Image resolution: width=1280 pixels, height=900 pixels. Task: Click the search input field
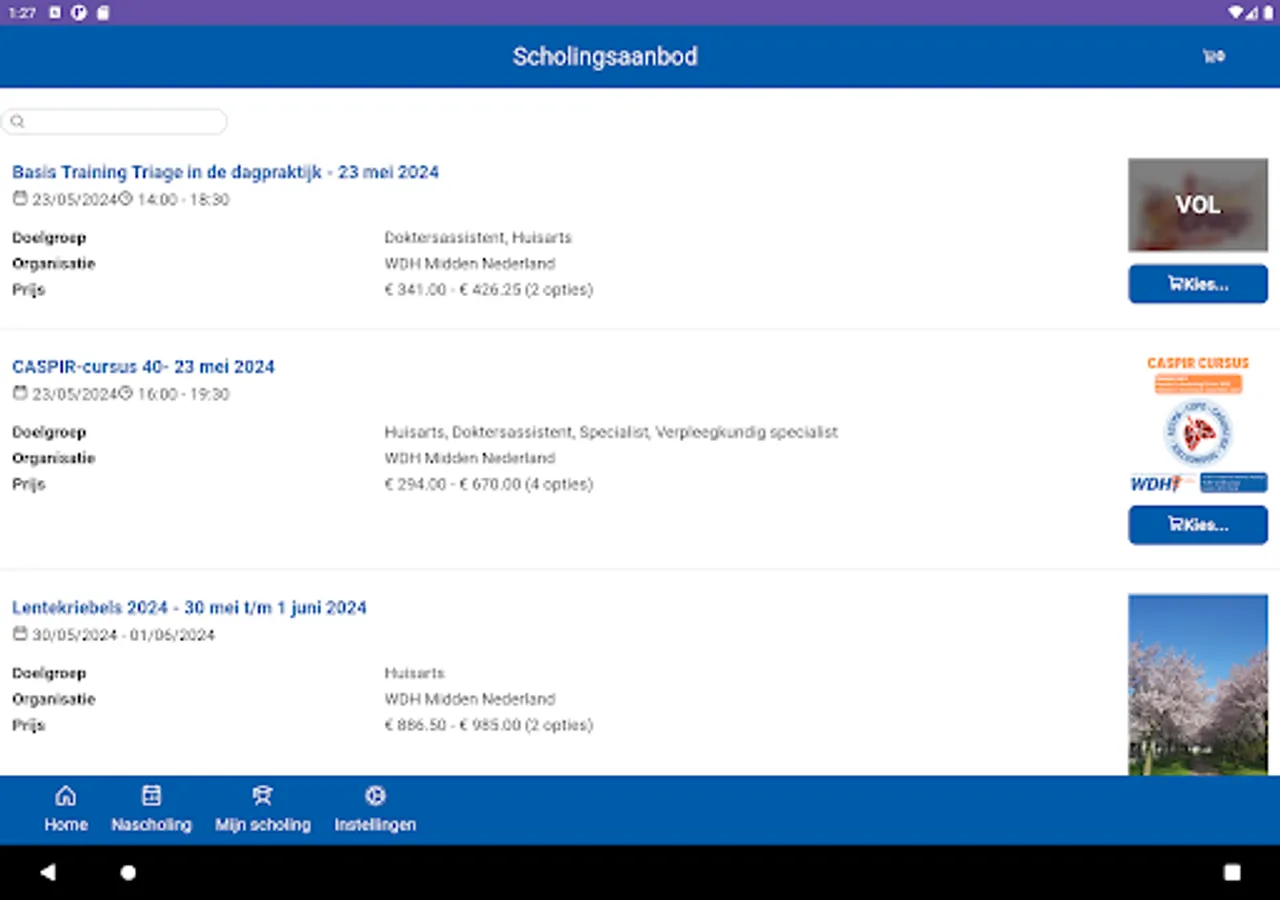(x=115, y=121)
